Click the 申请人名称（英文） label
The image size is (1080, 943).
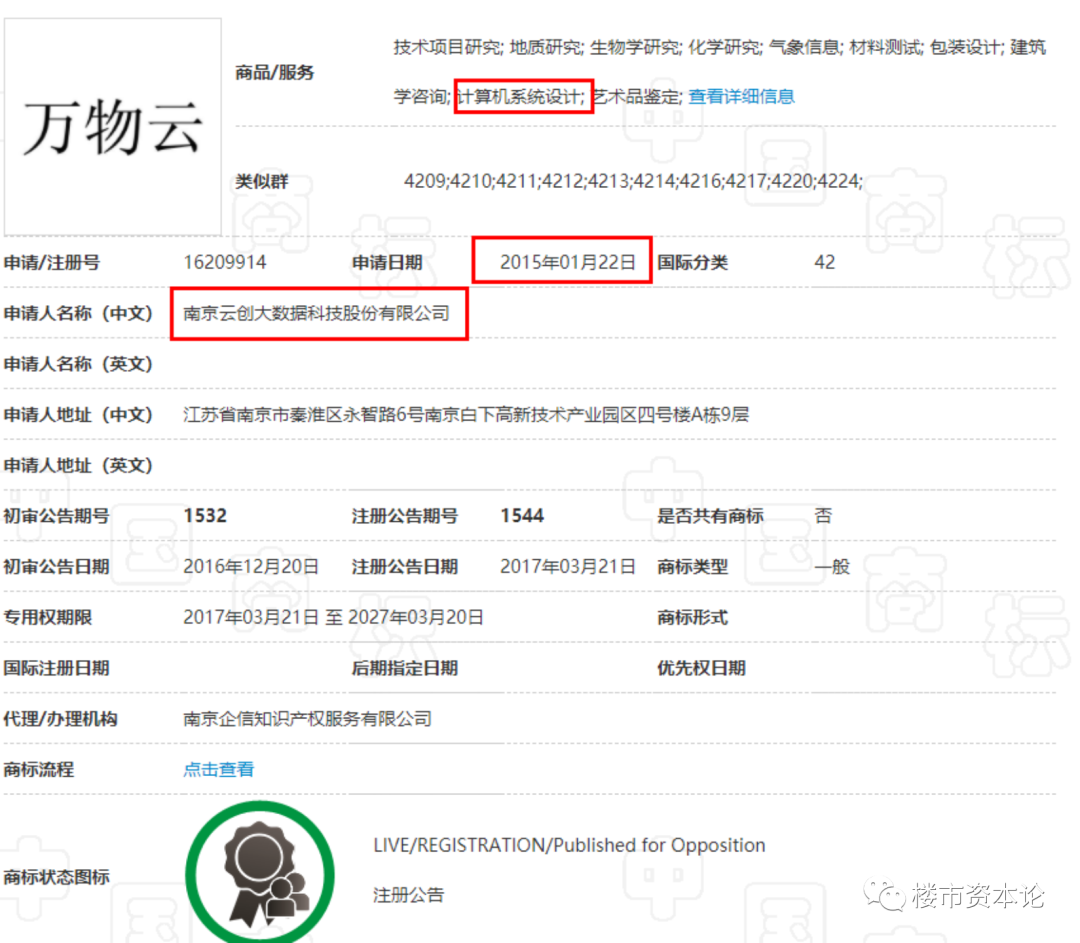(x=78, y=364)
